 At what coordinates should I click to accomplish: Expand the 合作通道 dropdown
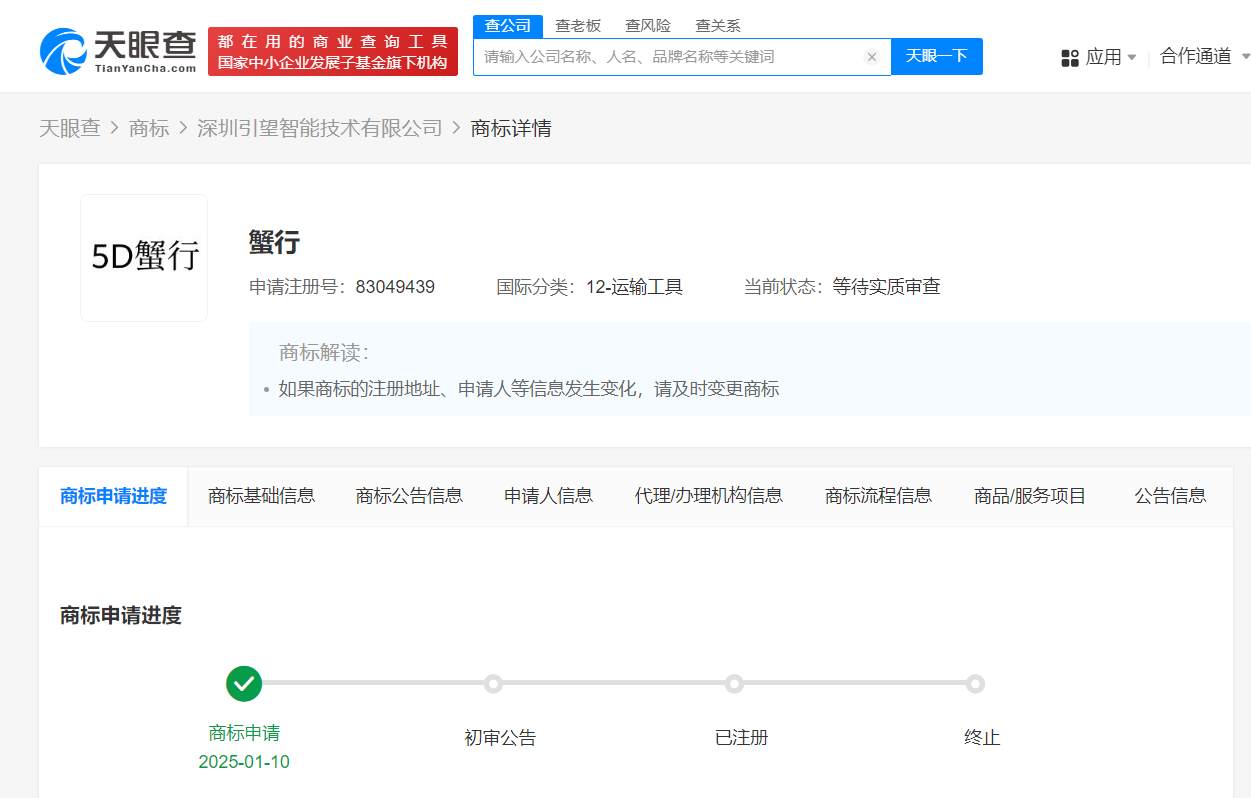tap(1204, 57)
